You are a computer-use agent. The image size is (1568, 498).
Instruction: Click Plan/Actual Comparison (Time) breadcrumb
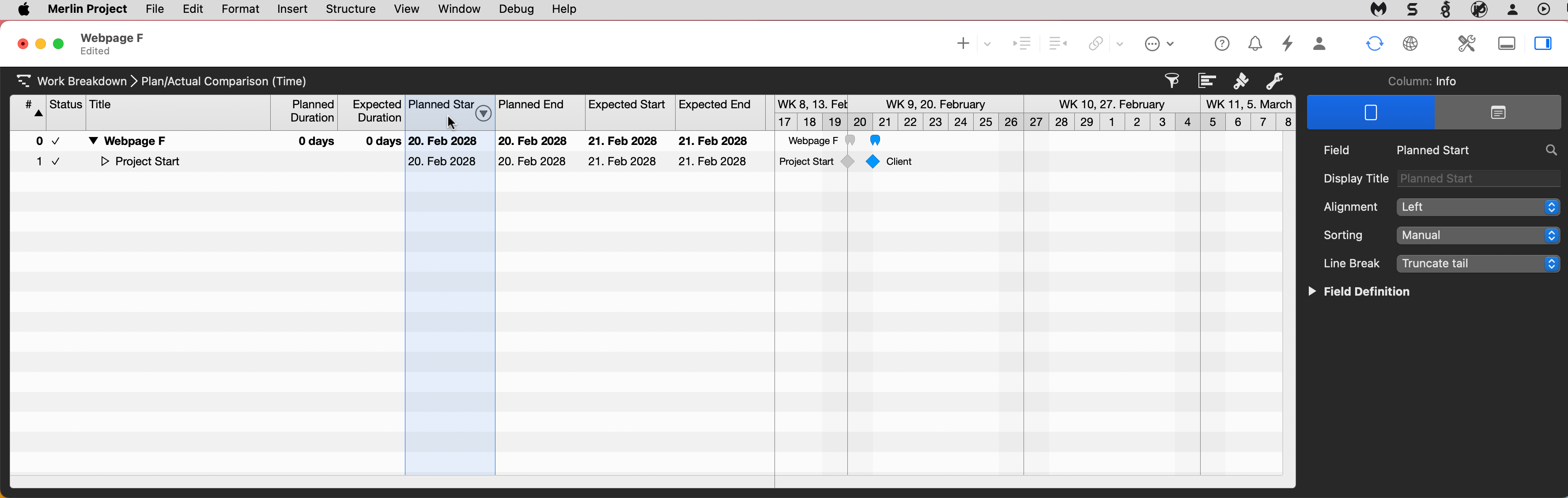coord(223,82)
